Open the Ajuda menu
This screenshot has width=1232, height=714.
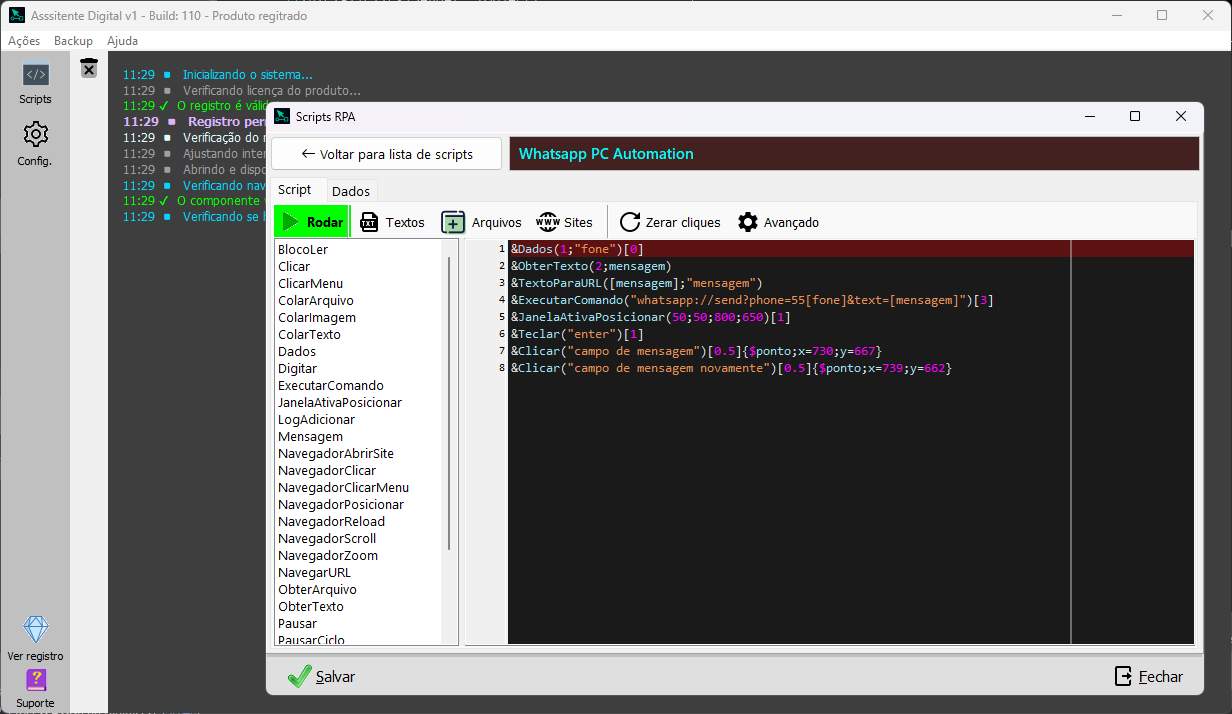122,41
